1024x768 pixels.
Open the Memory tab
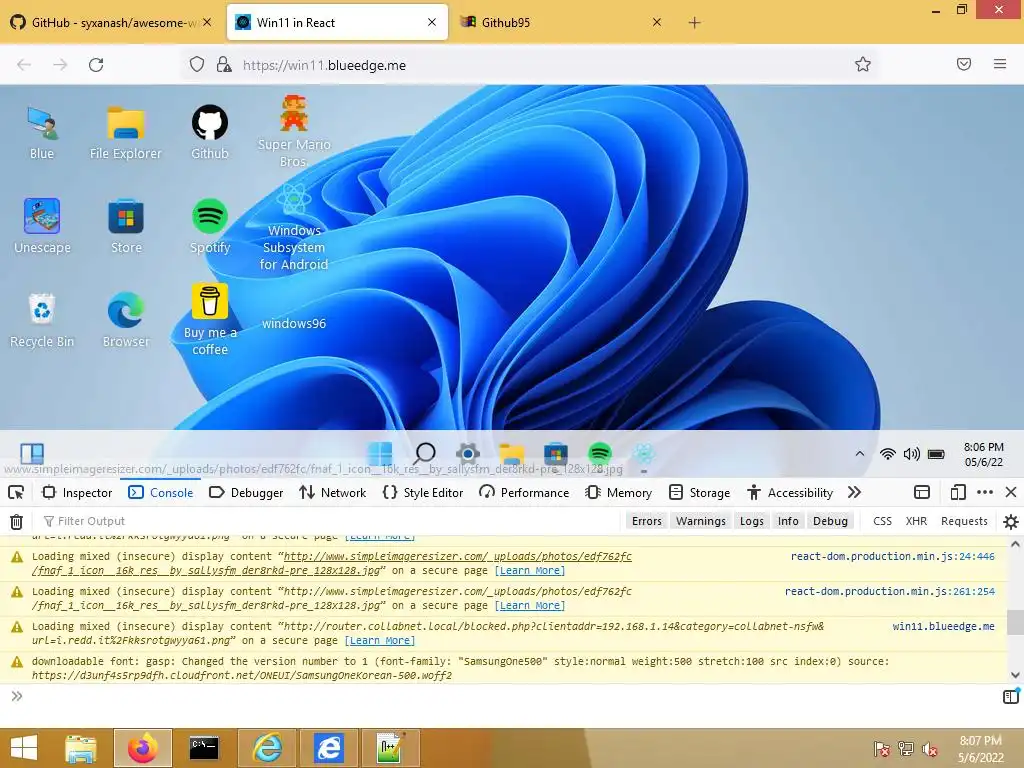pyautogui.click(x=618, y=492)
